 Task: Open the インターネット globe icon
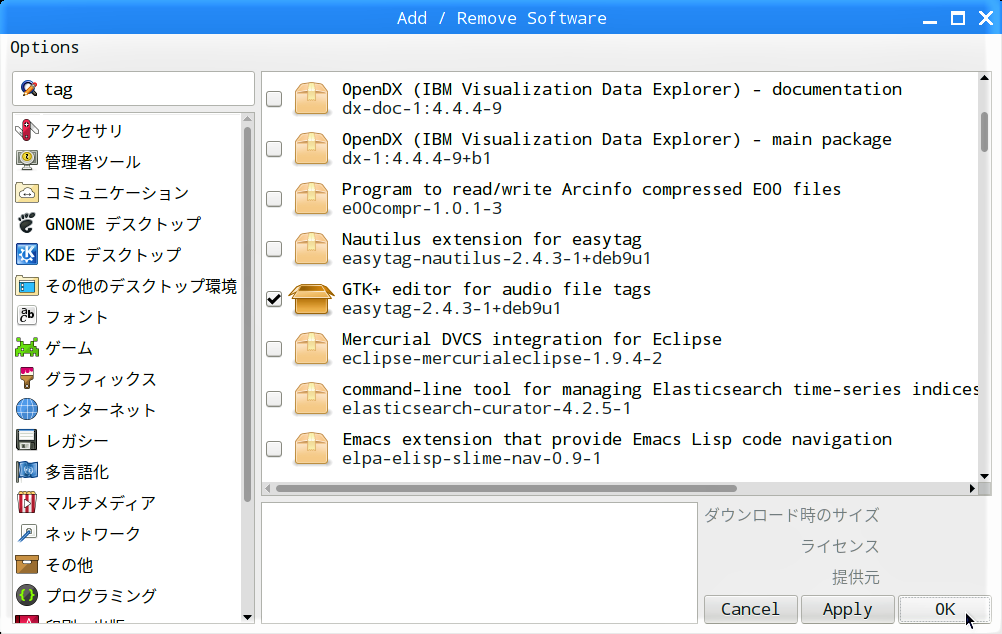(27, 410)
